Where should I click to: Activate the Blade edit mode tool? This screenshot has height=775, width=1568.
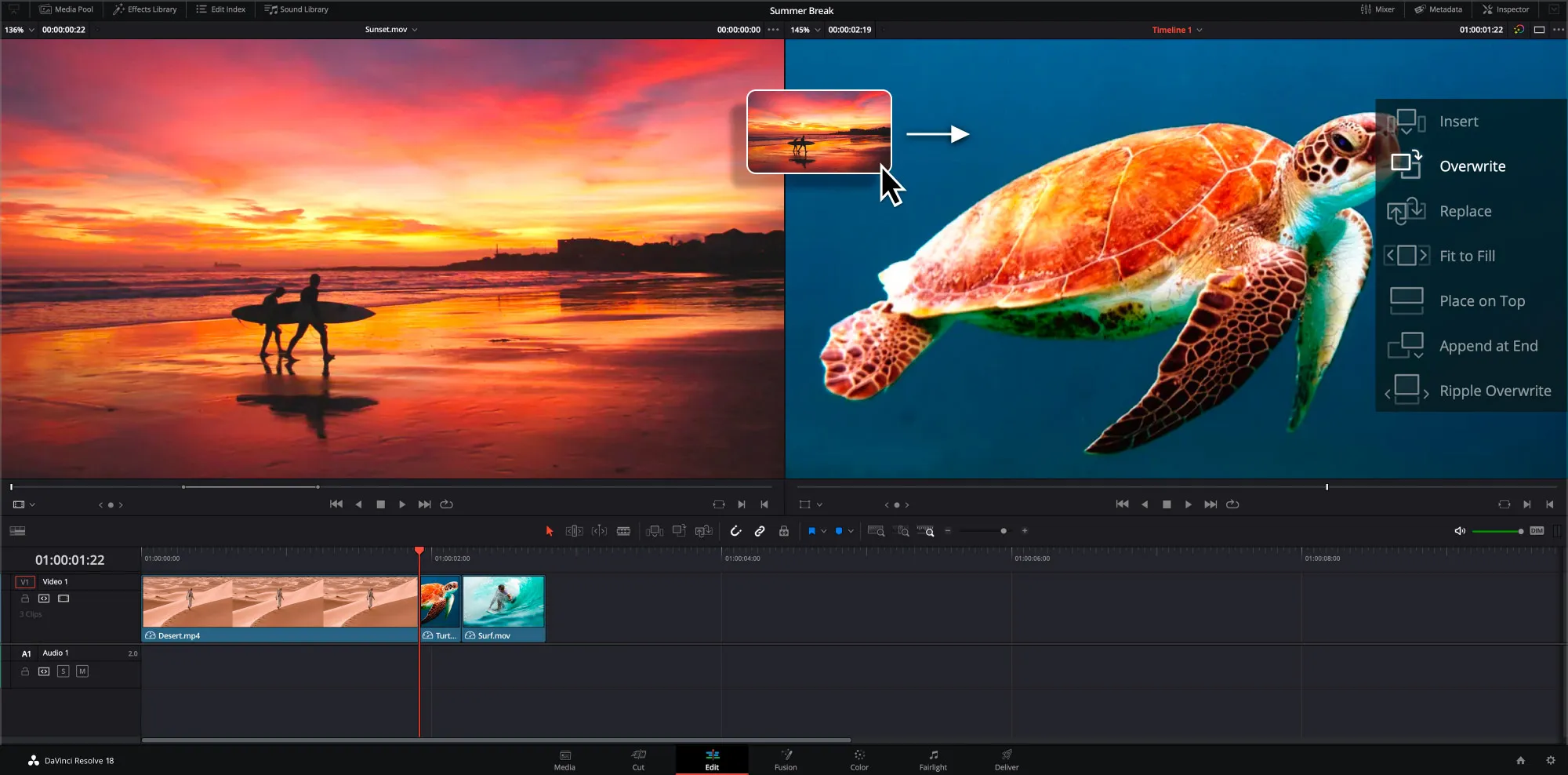tap(622, 531)
